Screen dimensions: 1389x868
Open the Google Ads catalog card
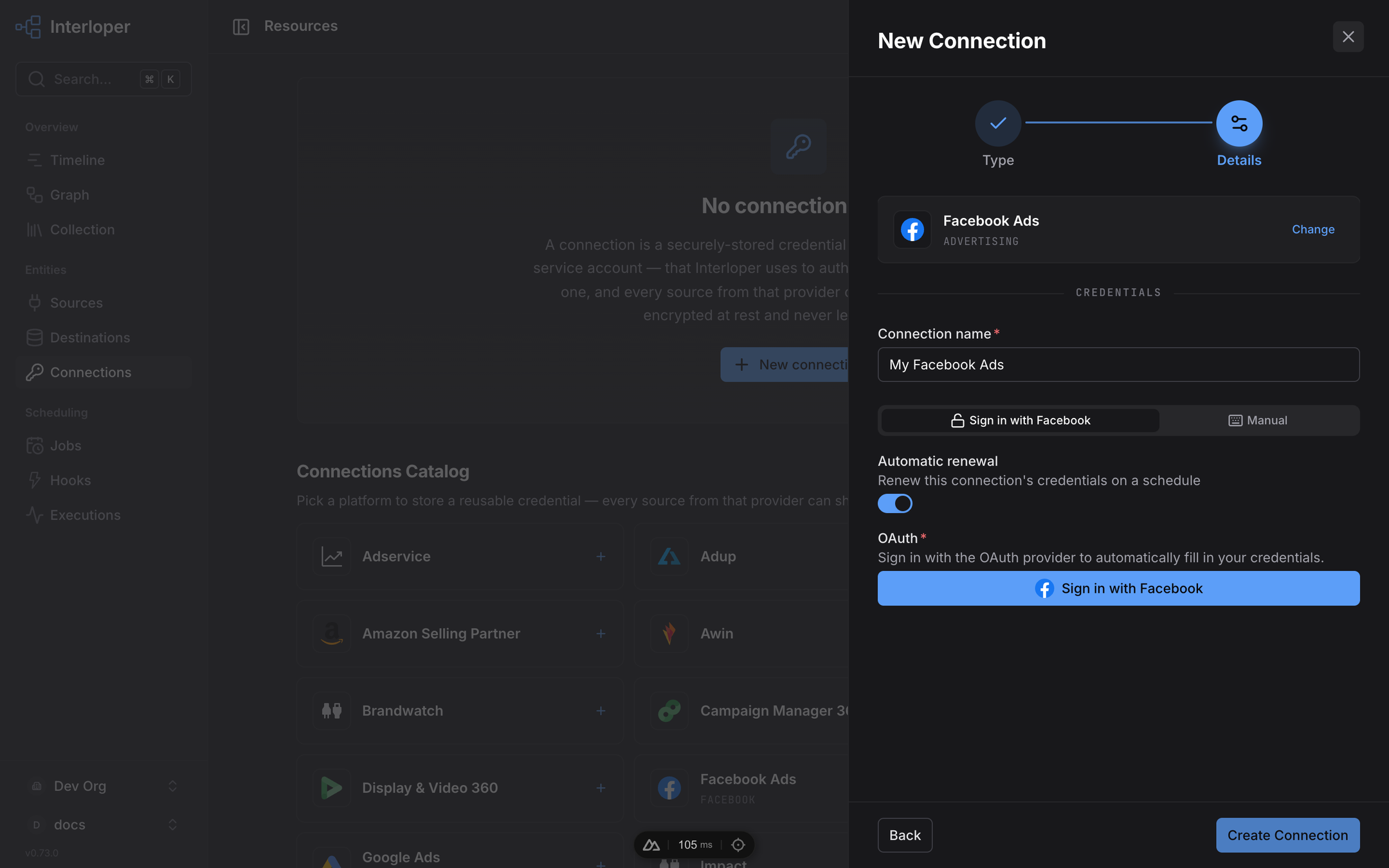tap(460, 851)
